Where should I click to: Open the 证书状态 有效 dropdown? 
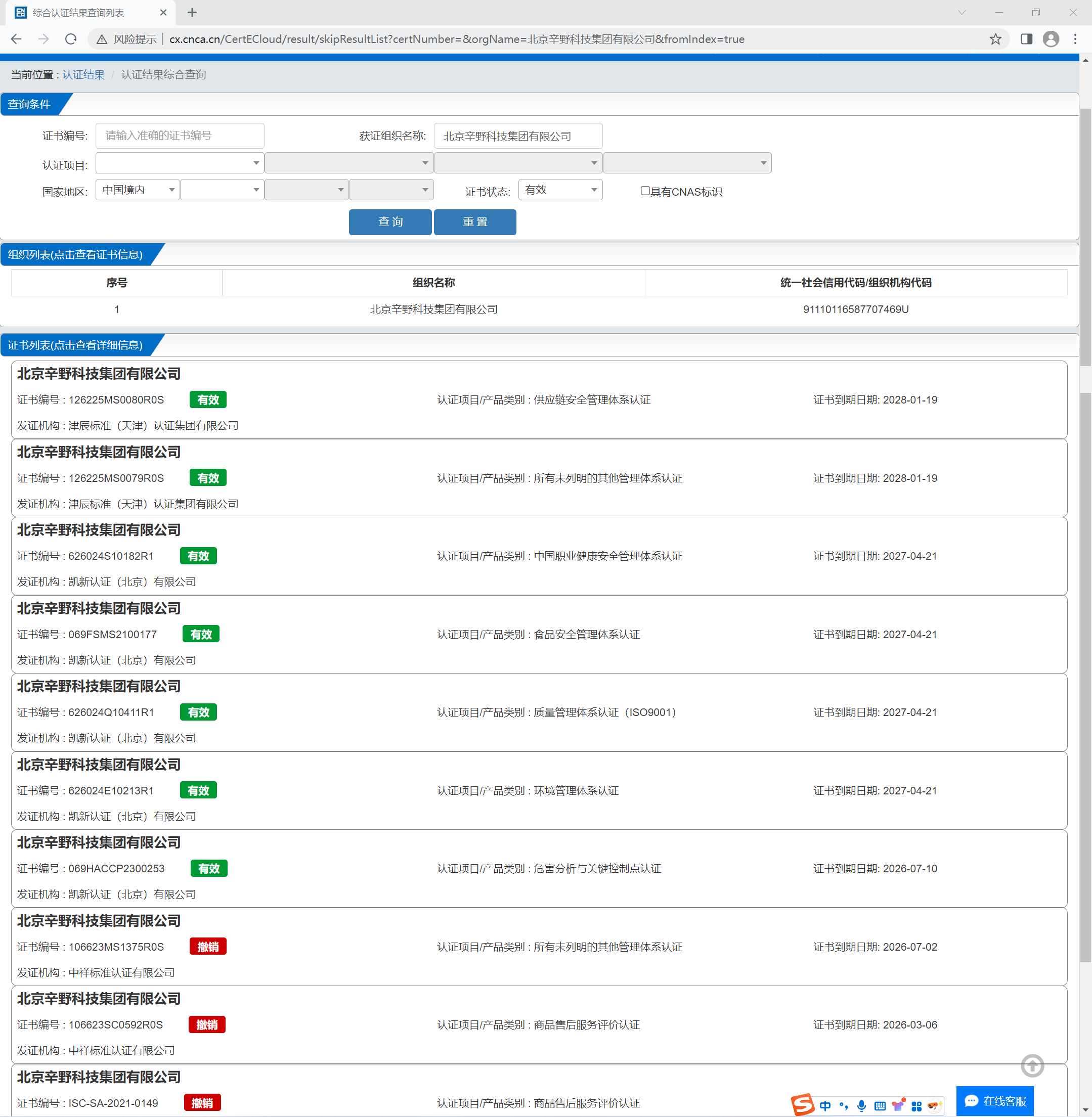click(560, 190)
